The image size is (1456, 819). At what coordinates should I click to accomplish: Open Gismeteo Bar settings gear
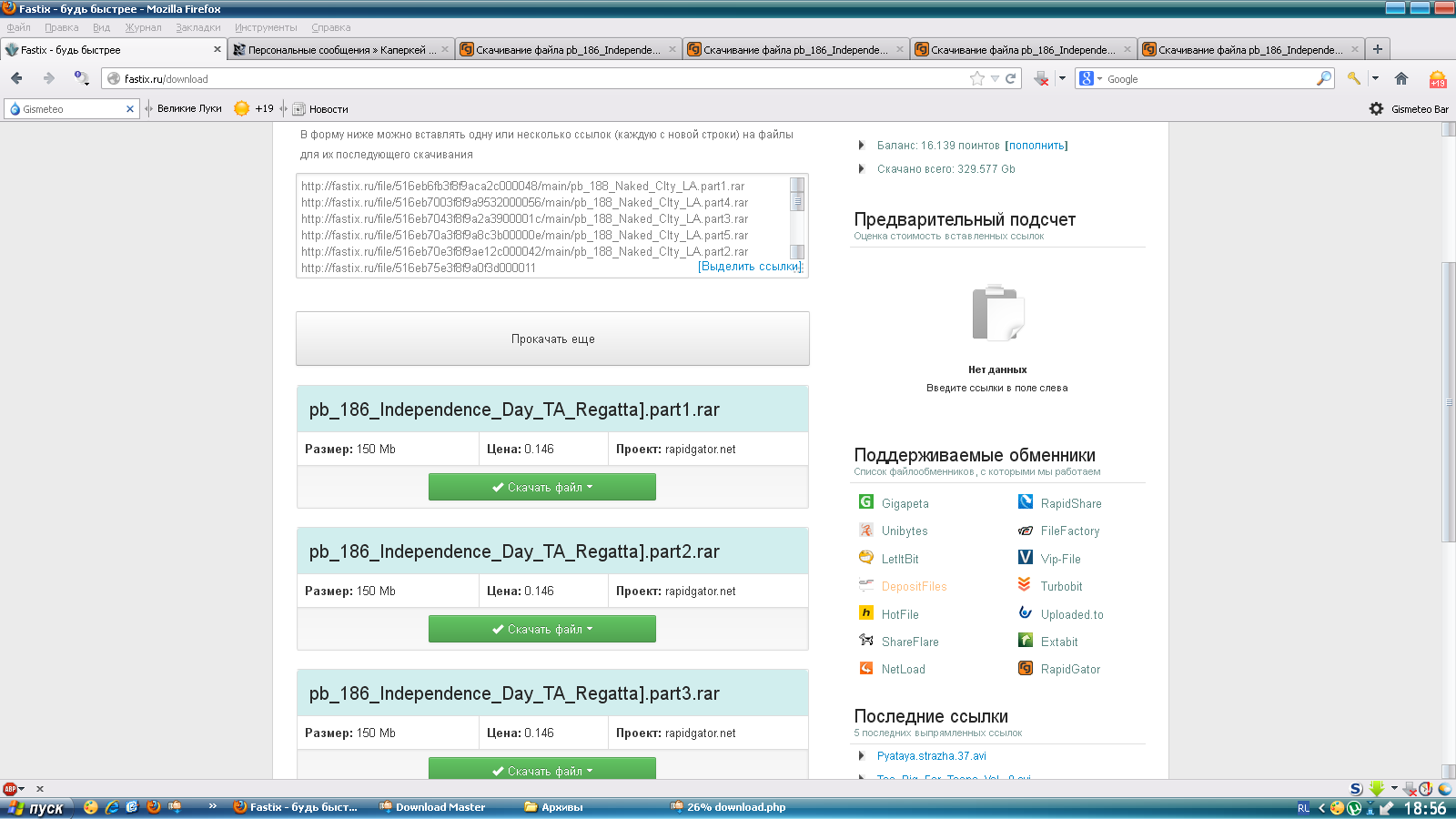coord(1376,108)
